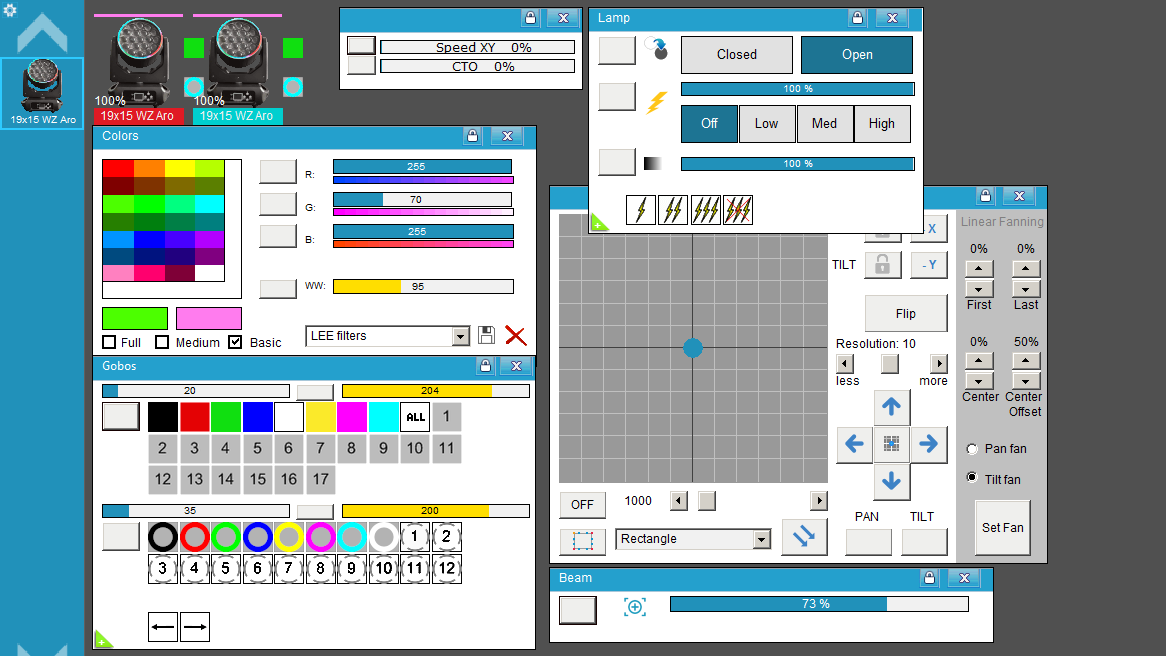
Task: Click the crossed-out lightning strobe icon
Action: (738, 210)
